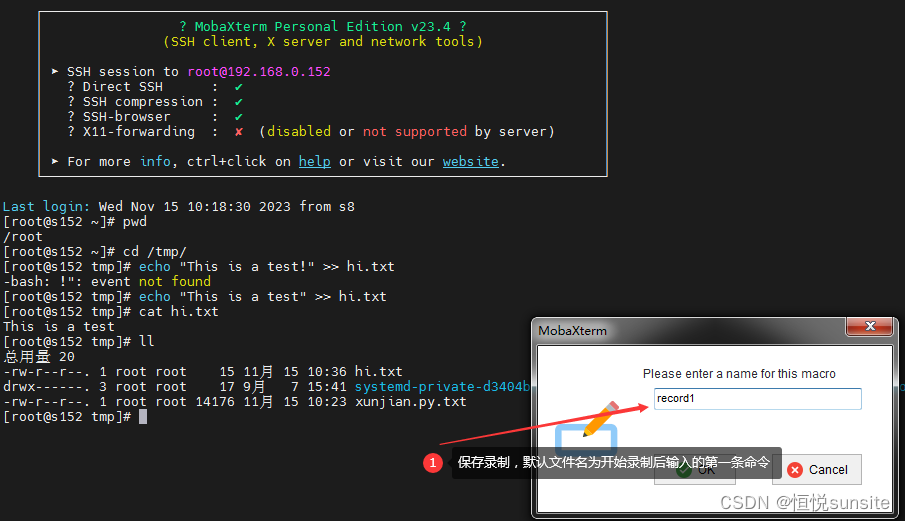Click the systemd-private directory name
Image resolution: width=905 pixels, height=521 pixels.
[441, 386]
